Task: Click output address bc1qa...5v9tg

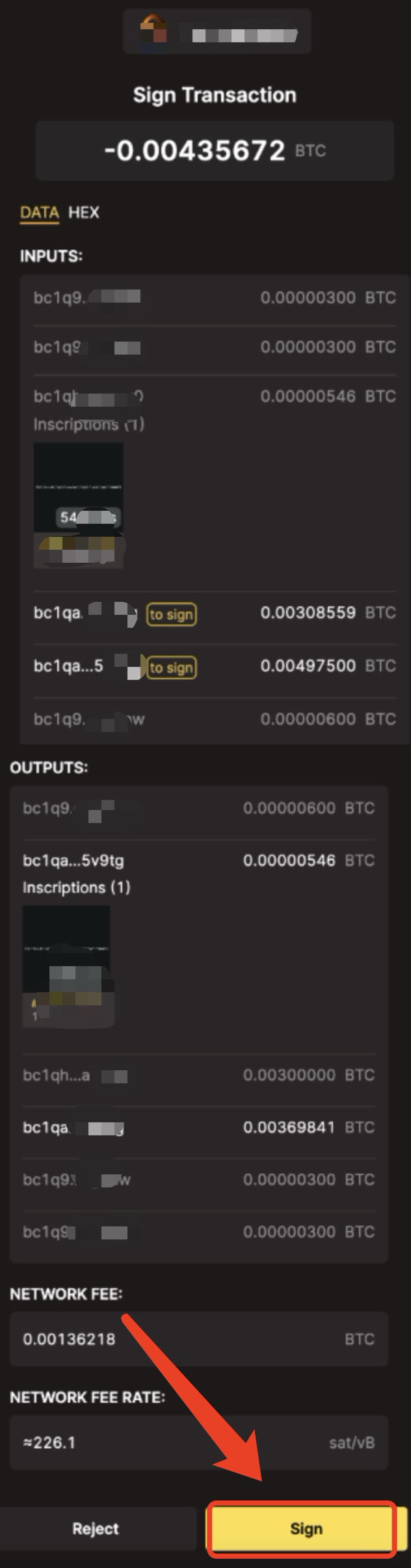Action: click(73, 861)
